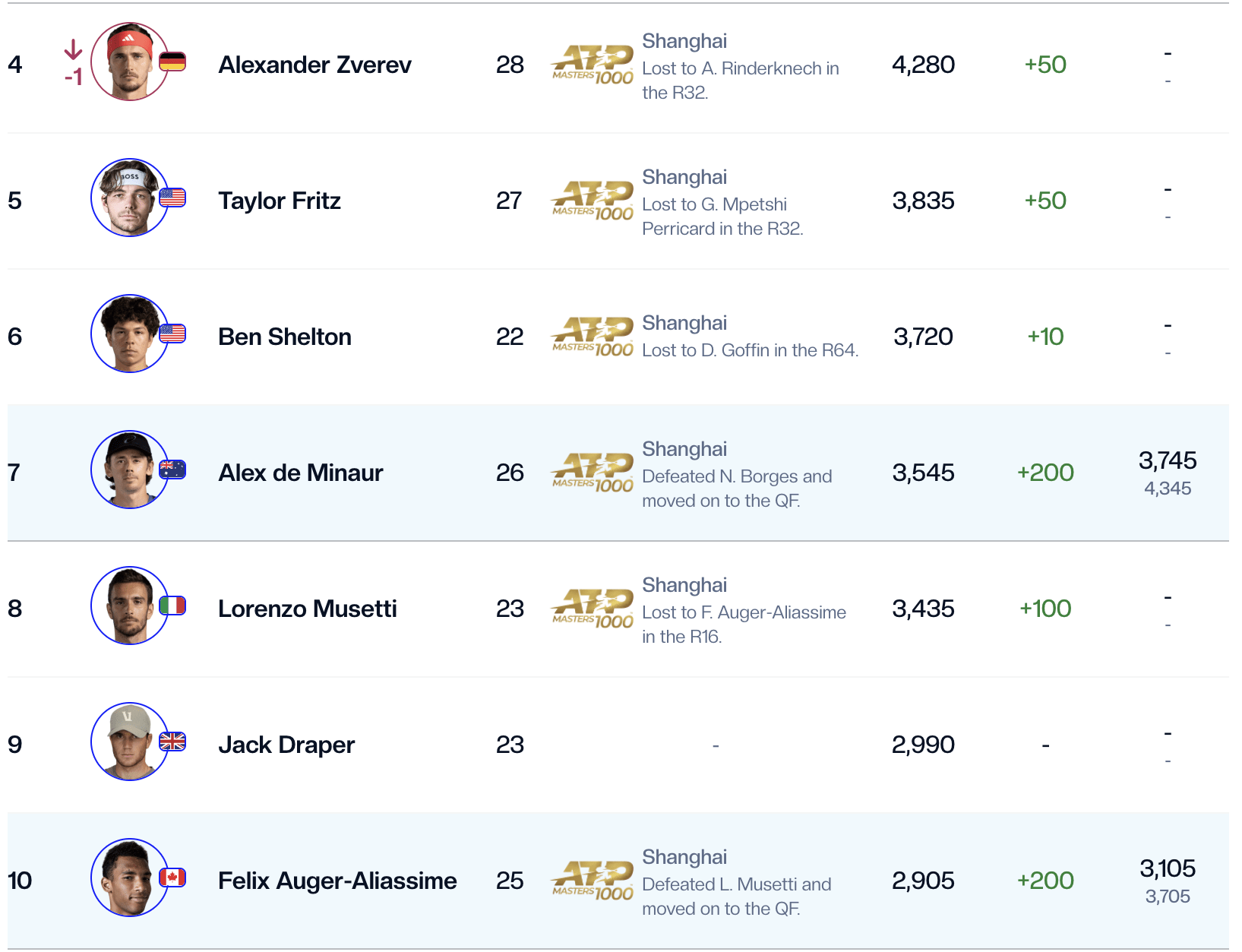Open Lorenzo Musetti's player profile
Image resolution: width=1242 pixels, height=952 pixels.
(307, 609)
